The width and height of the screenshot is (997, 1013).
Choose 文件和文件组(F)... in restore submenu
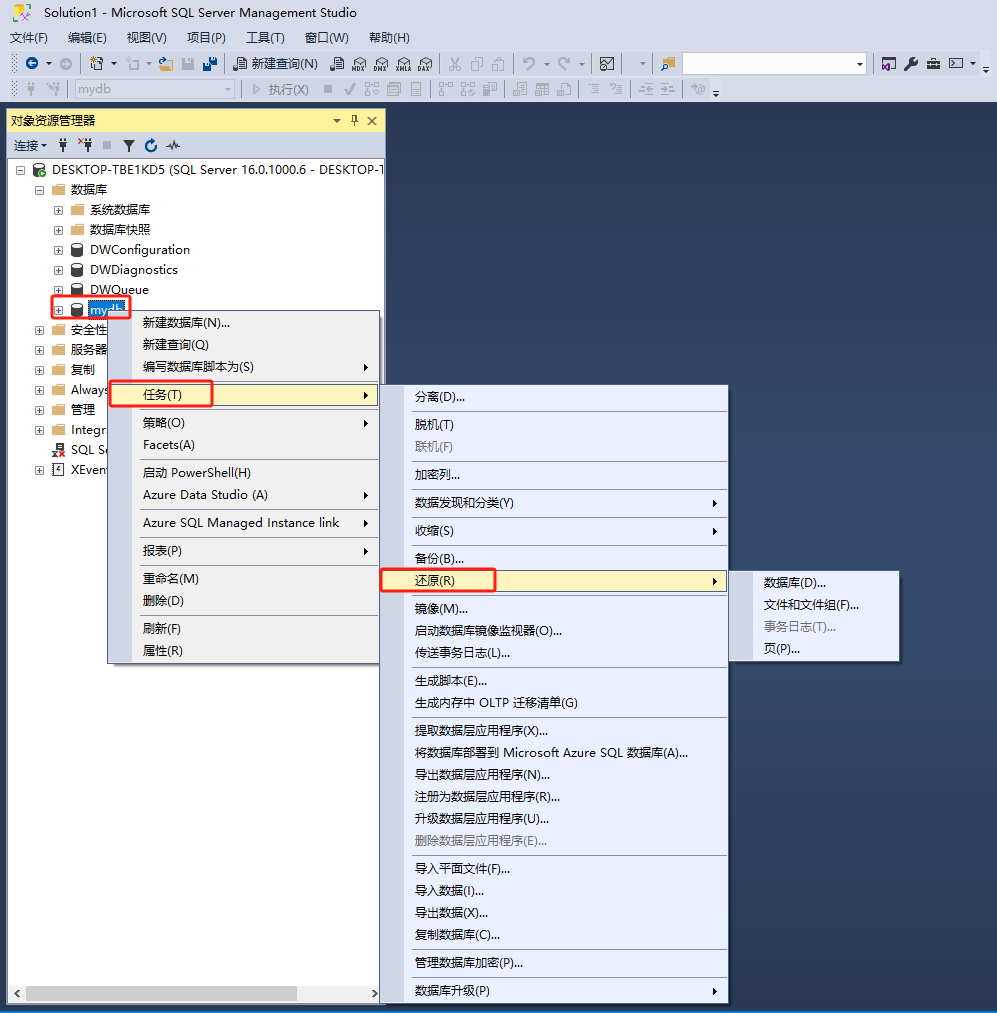coord(814,605)
